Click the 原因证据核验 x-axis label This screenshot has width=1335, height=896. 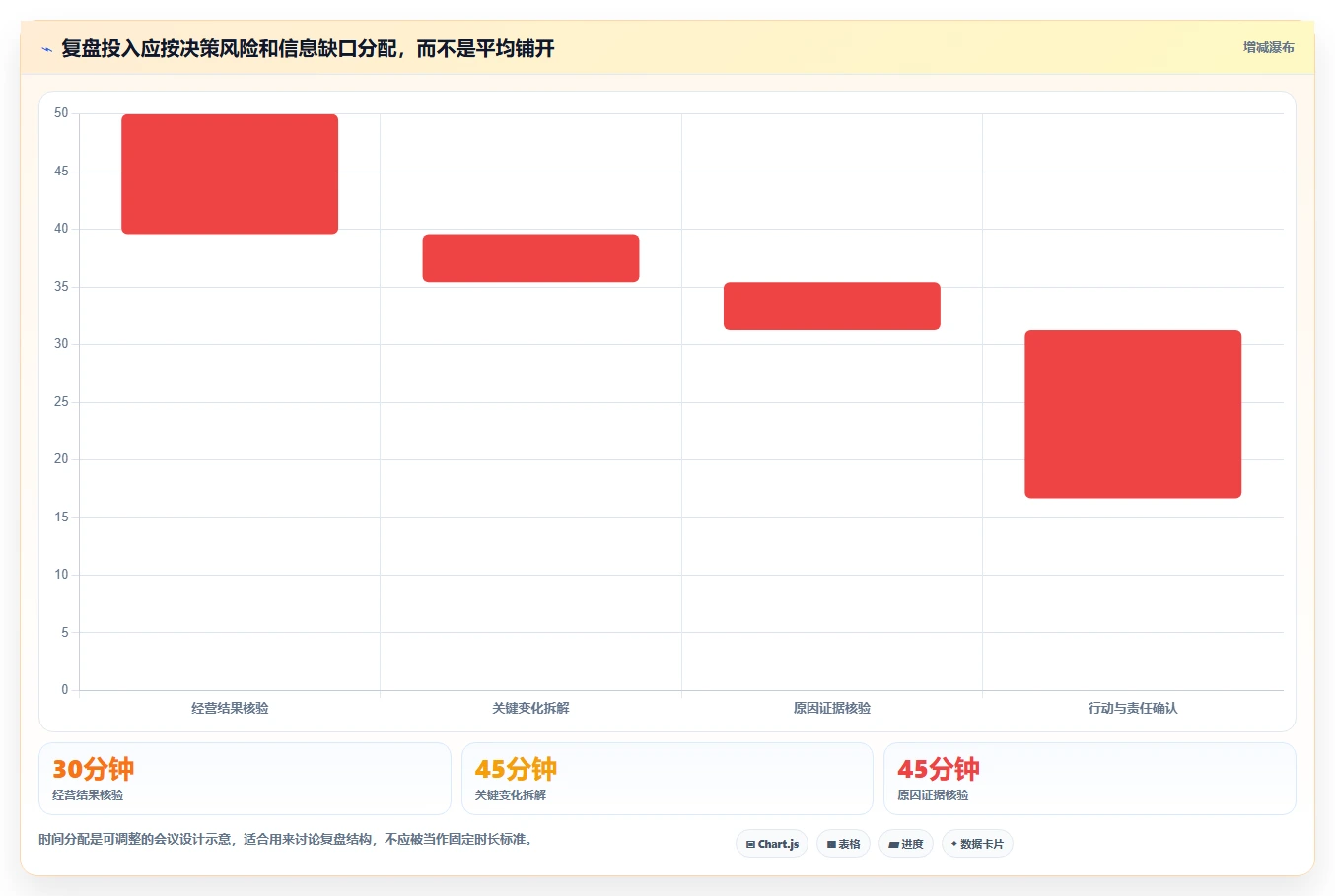click(832, 708)
